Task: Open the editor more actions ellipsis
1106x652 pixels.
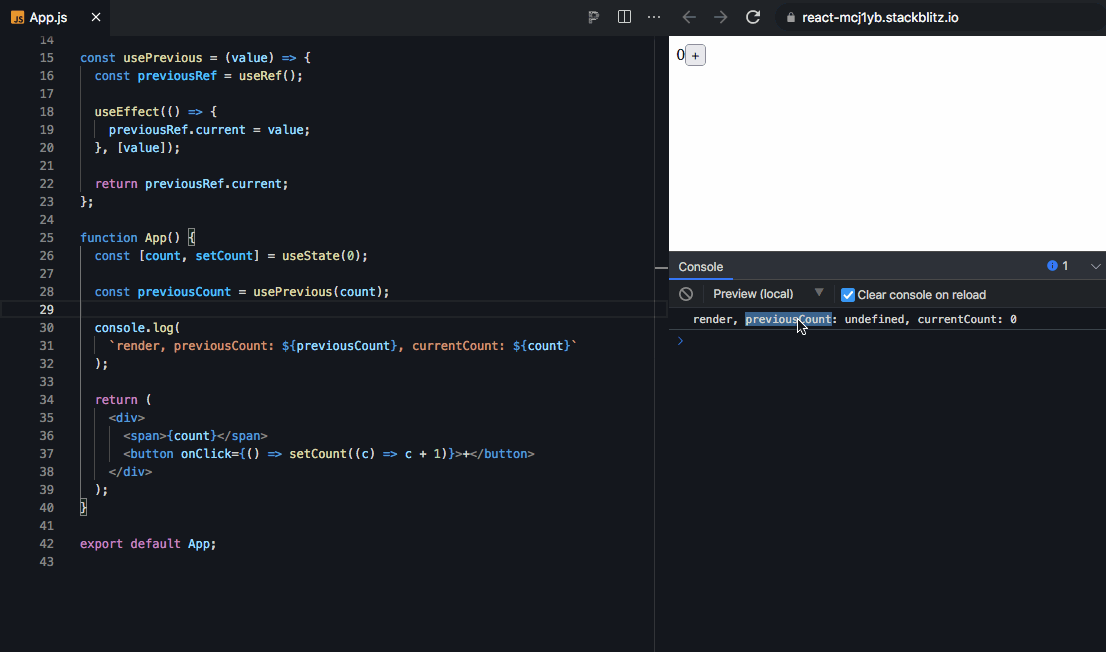Action: pyautogui.click(x=654, y=17)
